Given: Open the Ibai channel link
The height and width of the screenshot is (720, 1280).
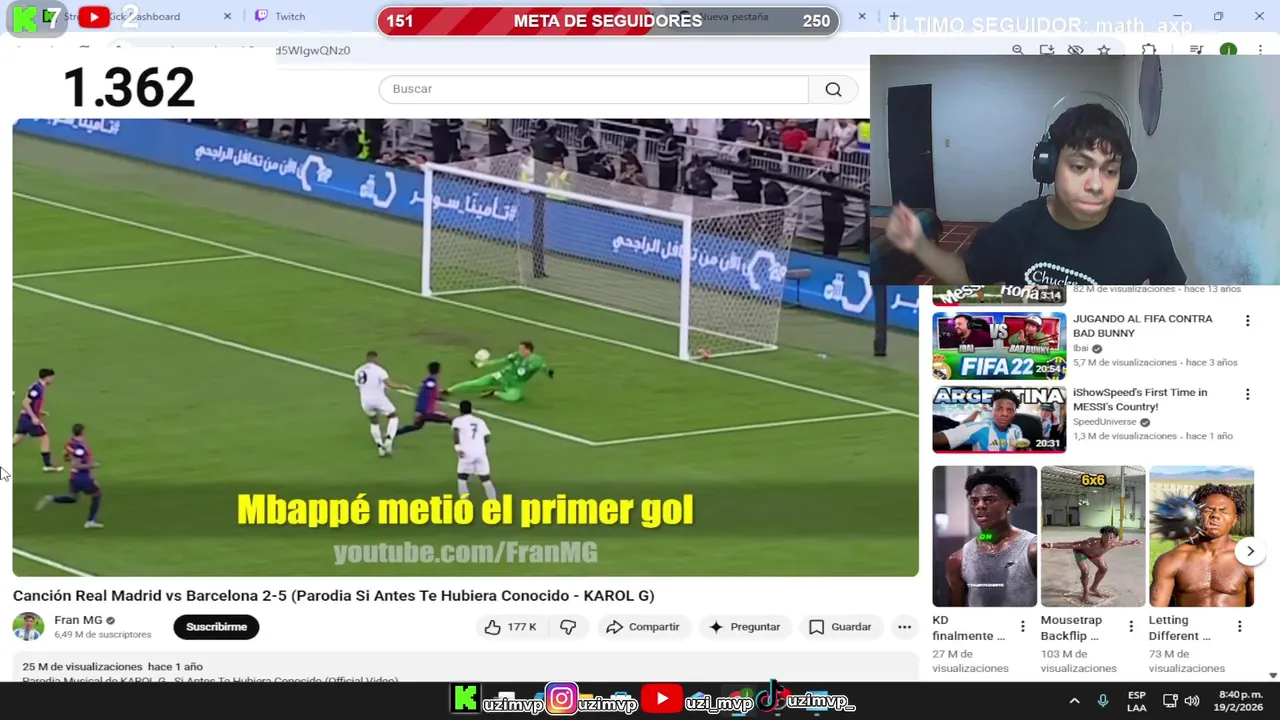Looking at the screenshot, I should pos(1080,348).
